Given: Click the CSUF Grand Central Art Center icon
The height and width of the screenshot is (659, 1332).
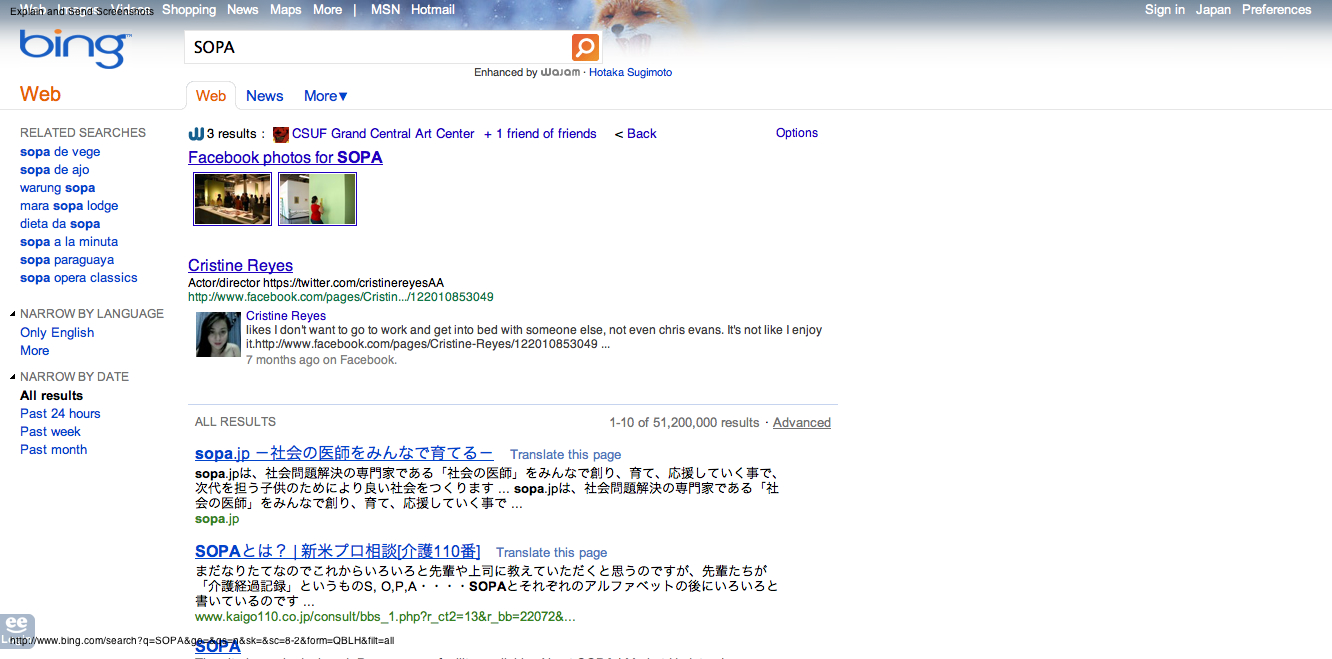Looking at the screenshot, I should click(x=281, y=134).
